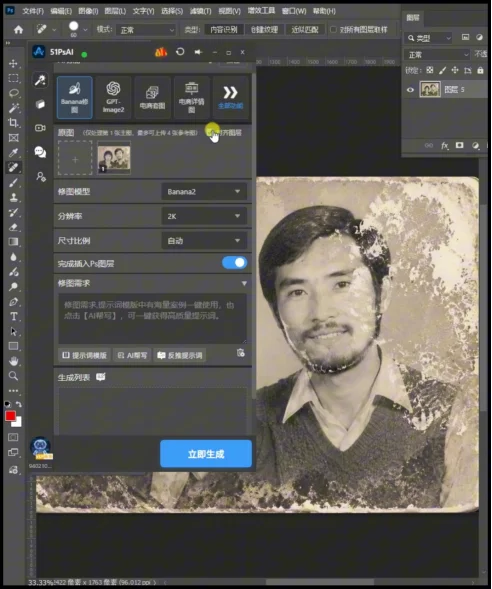Screen dimensions: 492x589
Task: Select the 内容识别 type button
Action: point(224,29)
